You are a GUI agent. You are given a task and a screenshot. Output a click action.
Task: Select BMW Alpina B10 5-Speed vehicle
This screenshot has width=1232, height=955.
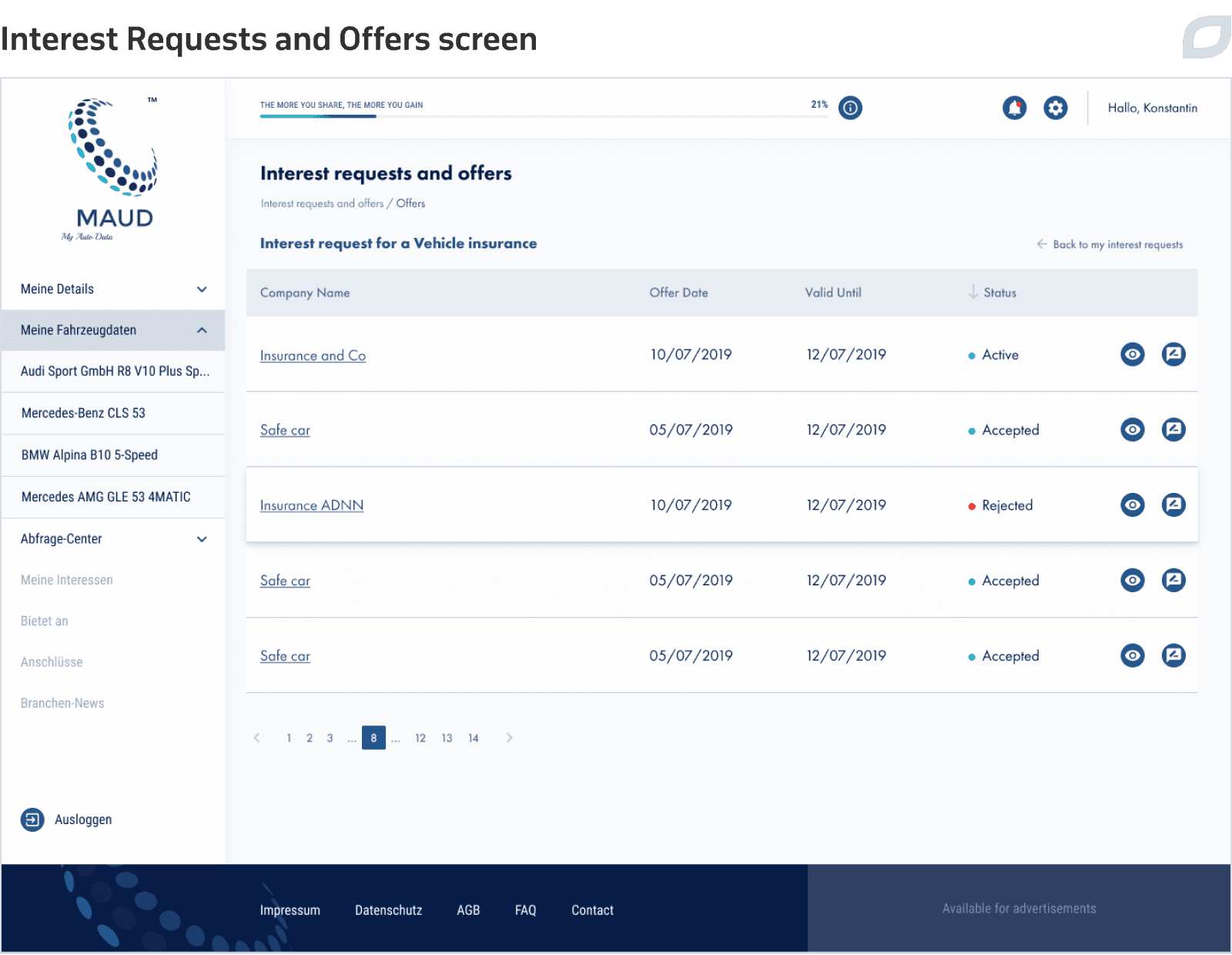[x=113, y=455]
